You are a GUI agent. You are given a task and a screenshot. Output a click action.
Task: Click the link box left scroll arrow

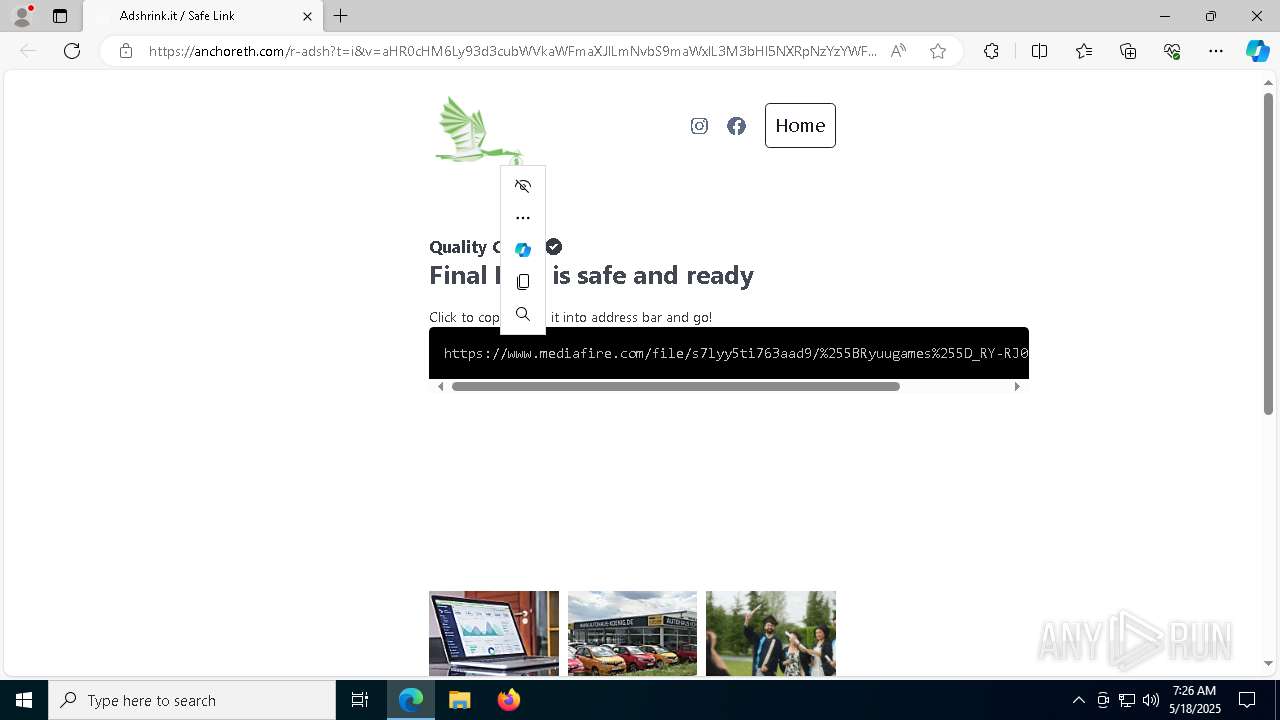pos(440,386)
